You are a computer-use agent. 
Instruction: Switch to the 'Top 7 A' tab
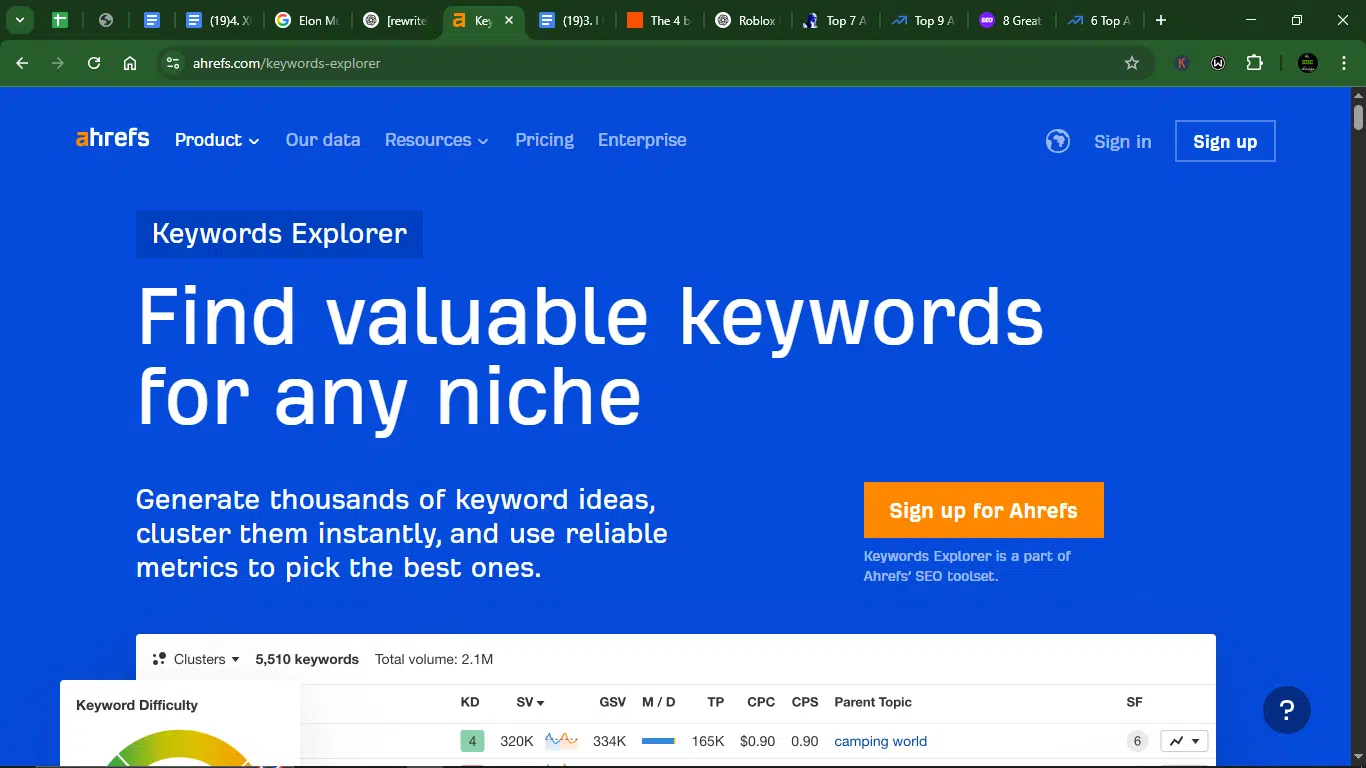835,20
